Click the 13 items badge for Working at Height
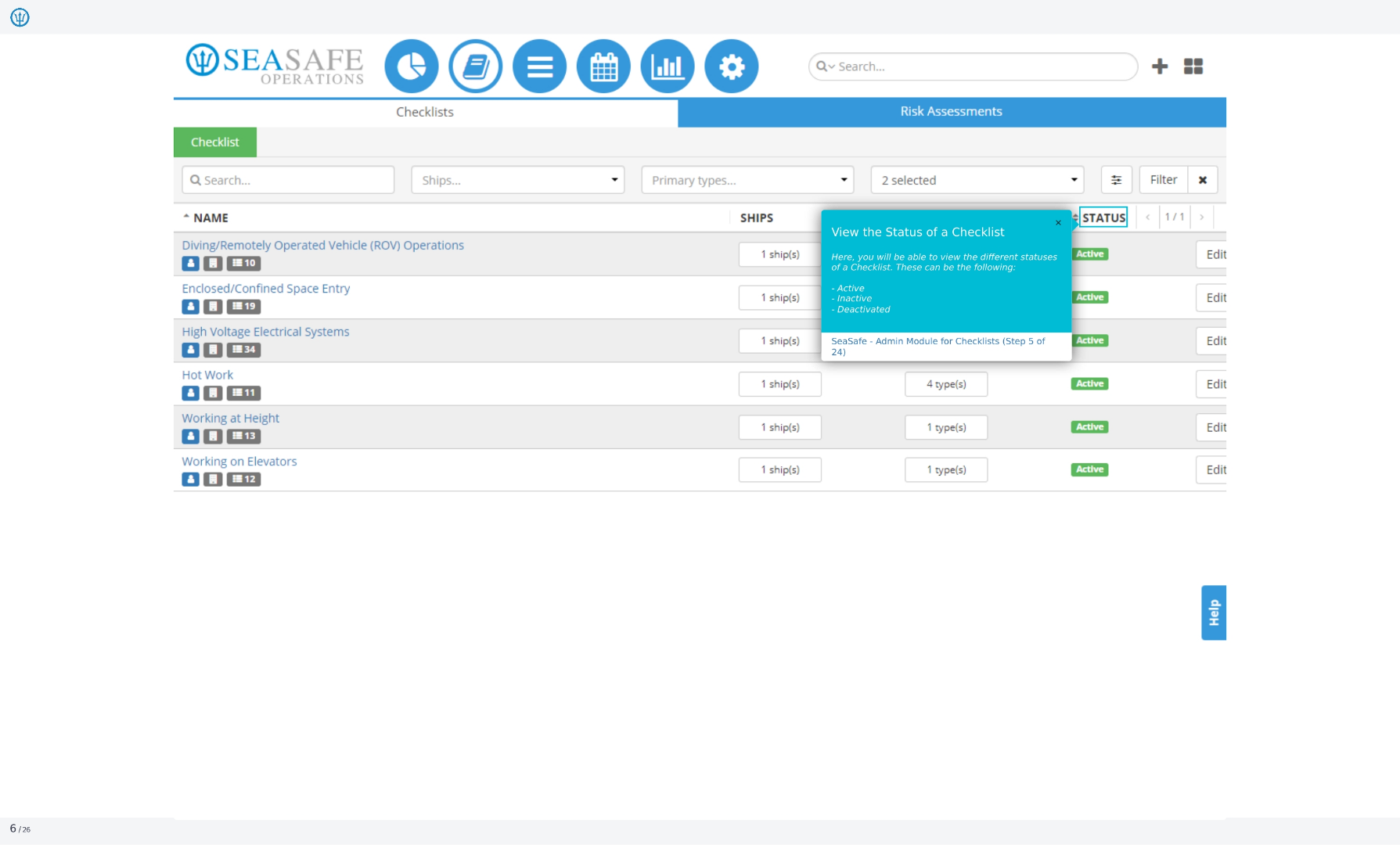This screenshot has height=845, width=1400. [x=243, y=436]
